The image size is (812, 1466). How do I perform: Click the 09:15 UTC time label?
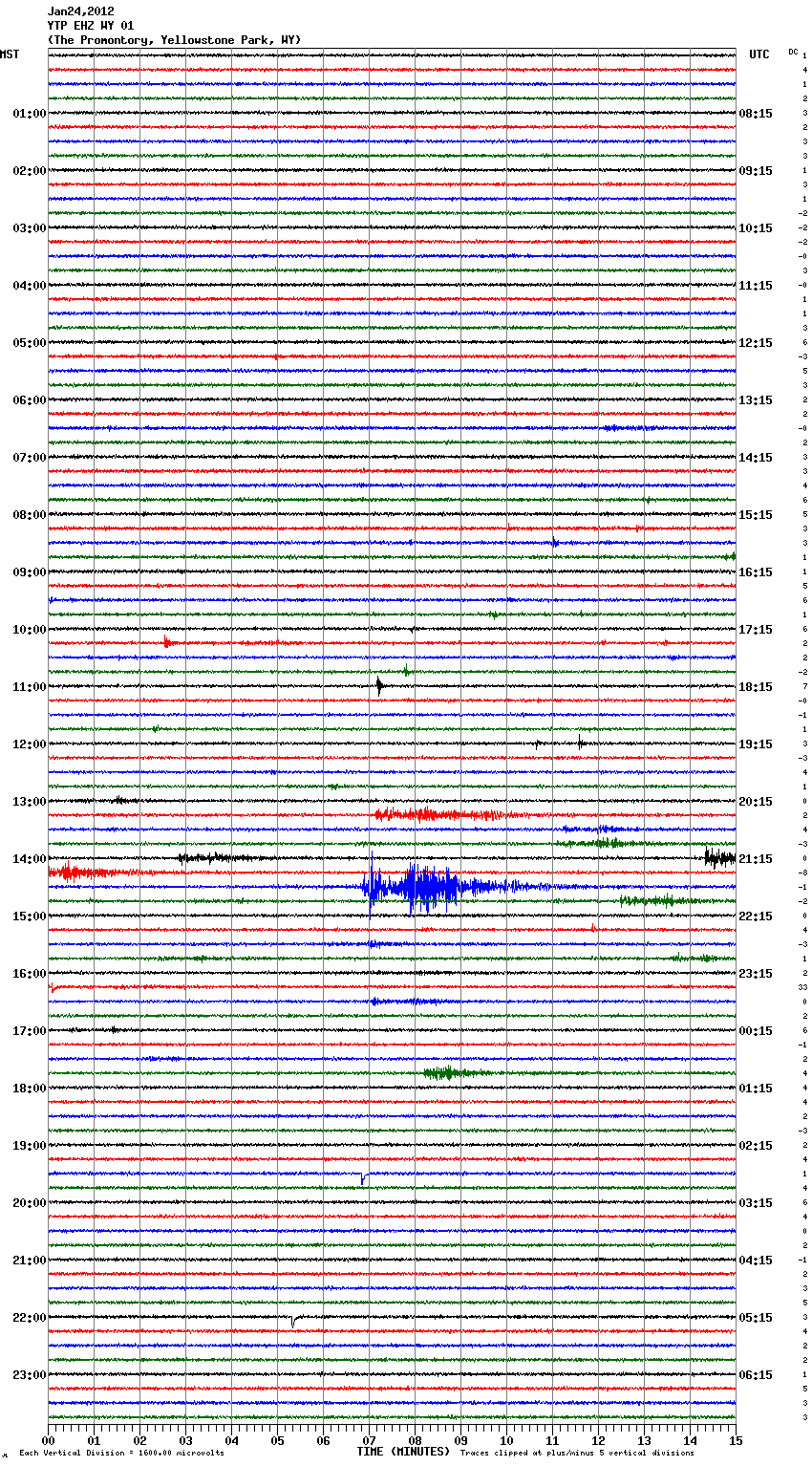pyautogui.click(x=756, y=171)
